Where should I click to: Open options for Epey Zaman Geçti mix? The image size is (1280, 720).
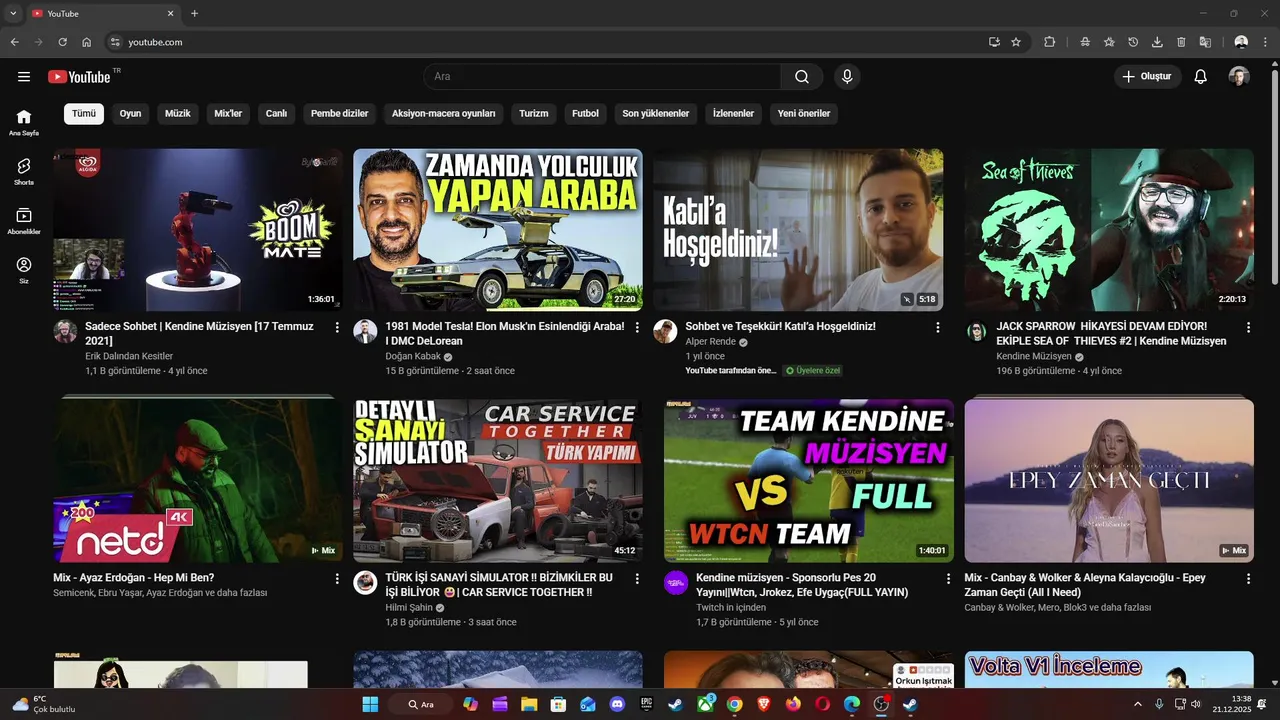[x=1248, y=578]
